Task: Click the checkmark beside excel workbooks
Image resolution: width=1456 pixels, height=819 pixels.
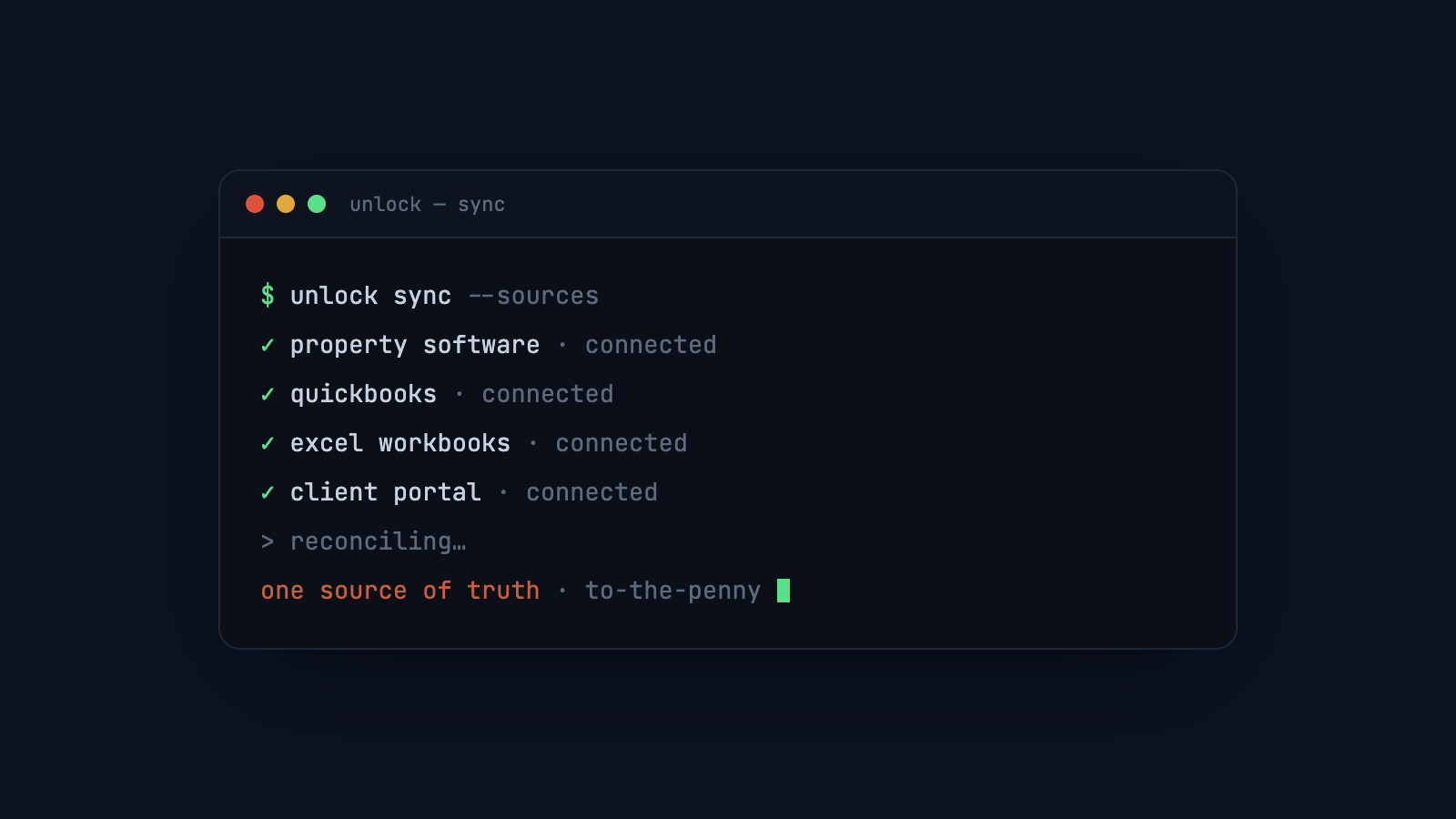Action: pyautogui.click(x=268, y=443)
